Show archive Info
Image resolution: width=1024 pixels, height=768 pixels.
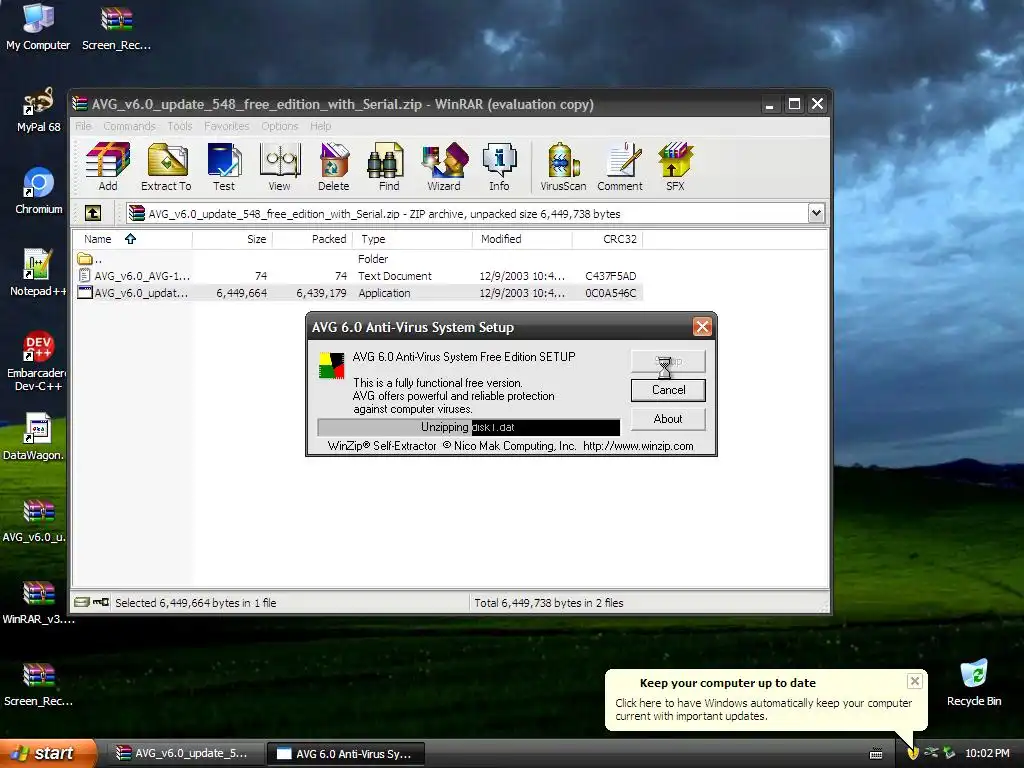[500, 167]
